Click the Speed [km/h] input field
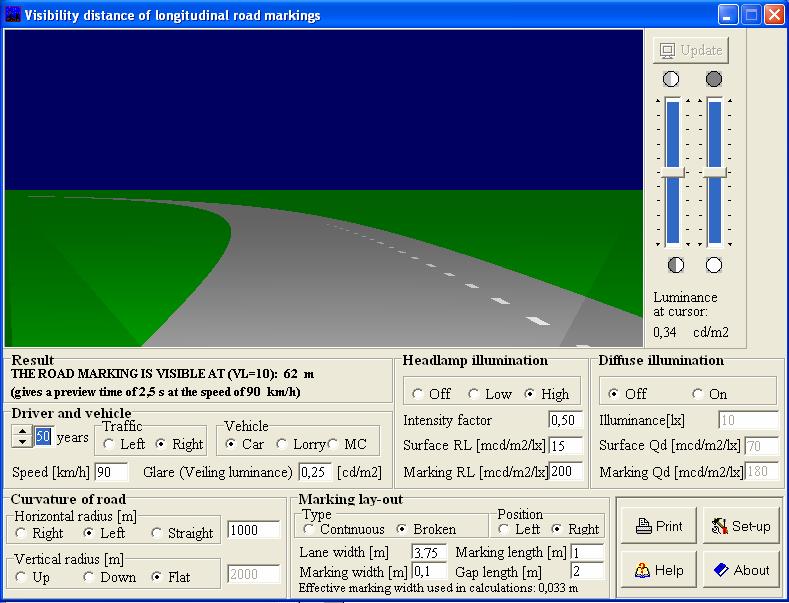The width and height of the screenshot is (789, 603). (x=111, y=472)
